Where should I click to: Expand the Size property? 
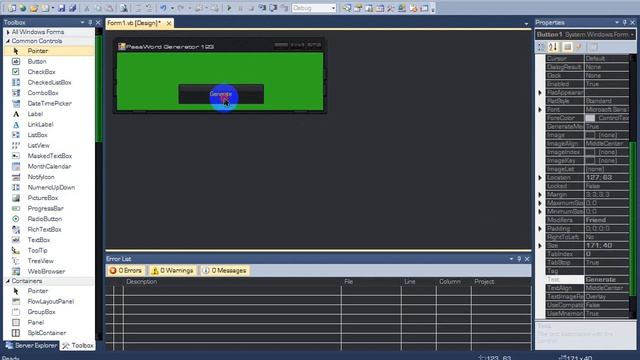pos(540,246)
